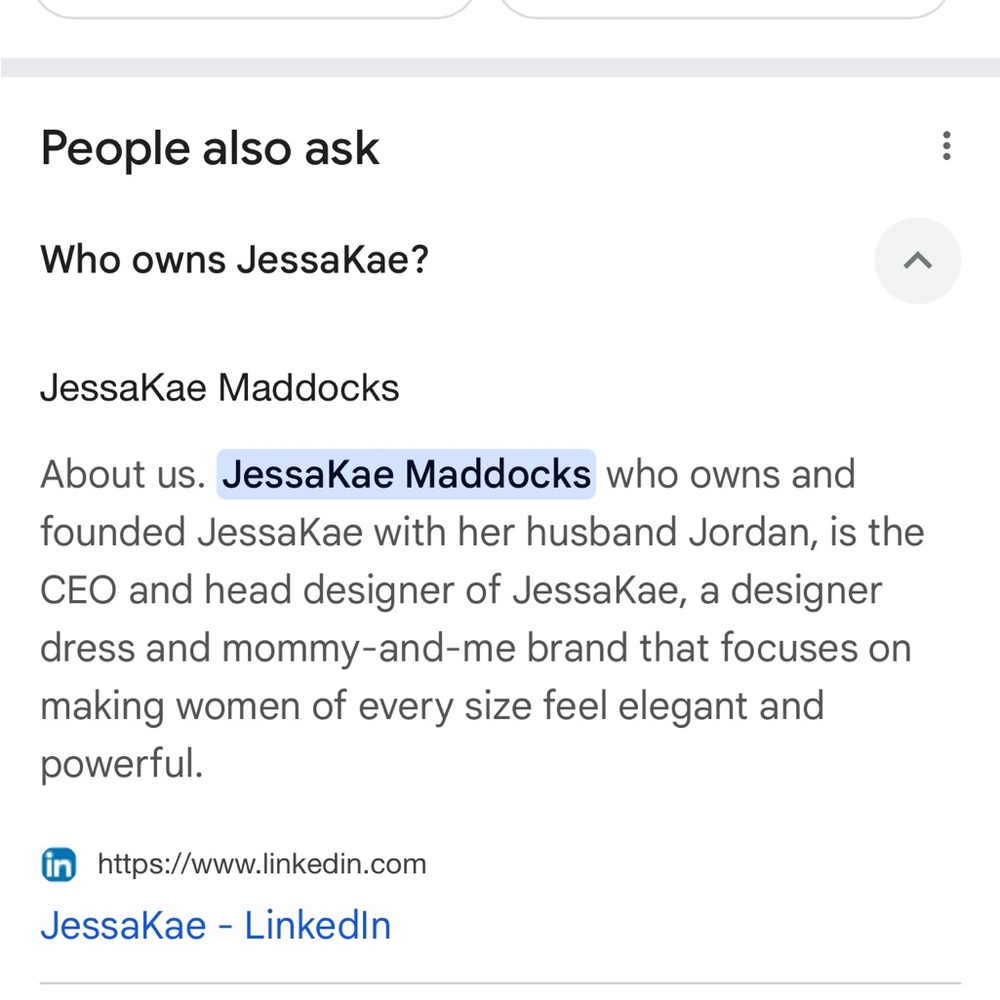
Task: Click the divider line below the LinkedIn result
Action: [x=500, y=984]
